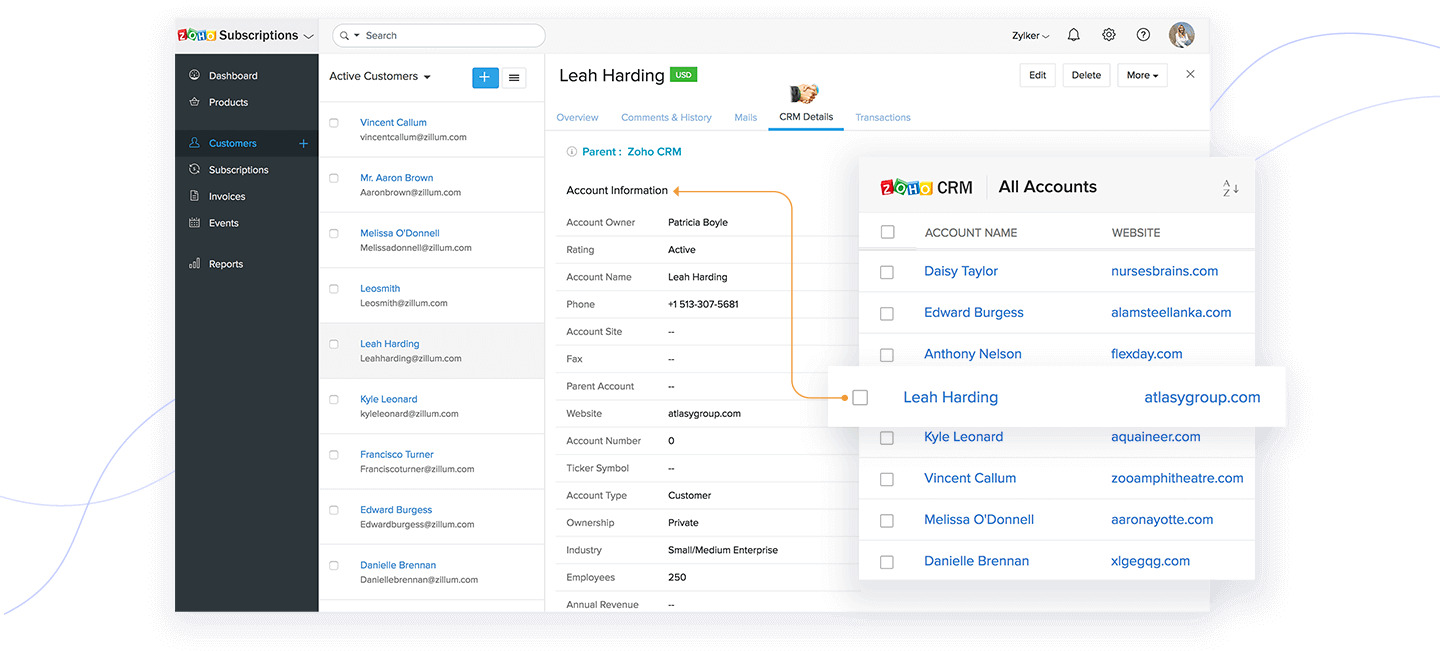Tick the Edward Burgess account checkbox in CRM
The height and width of the screenshot is (651, 1440).
coord(887,314)
